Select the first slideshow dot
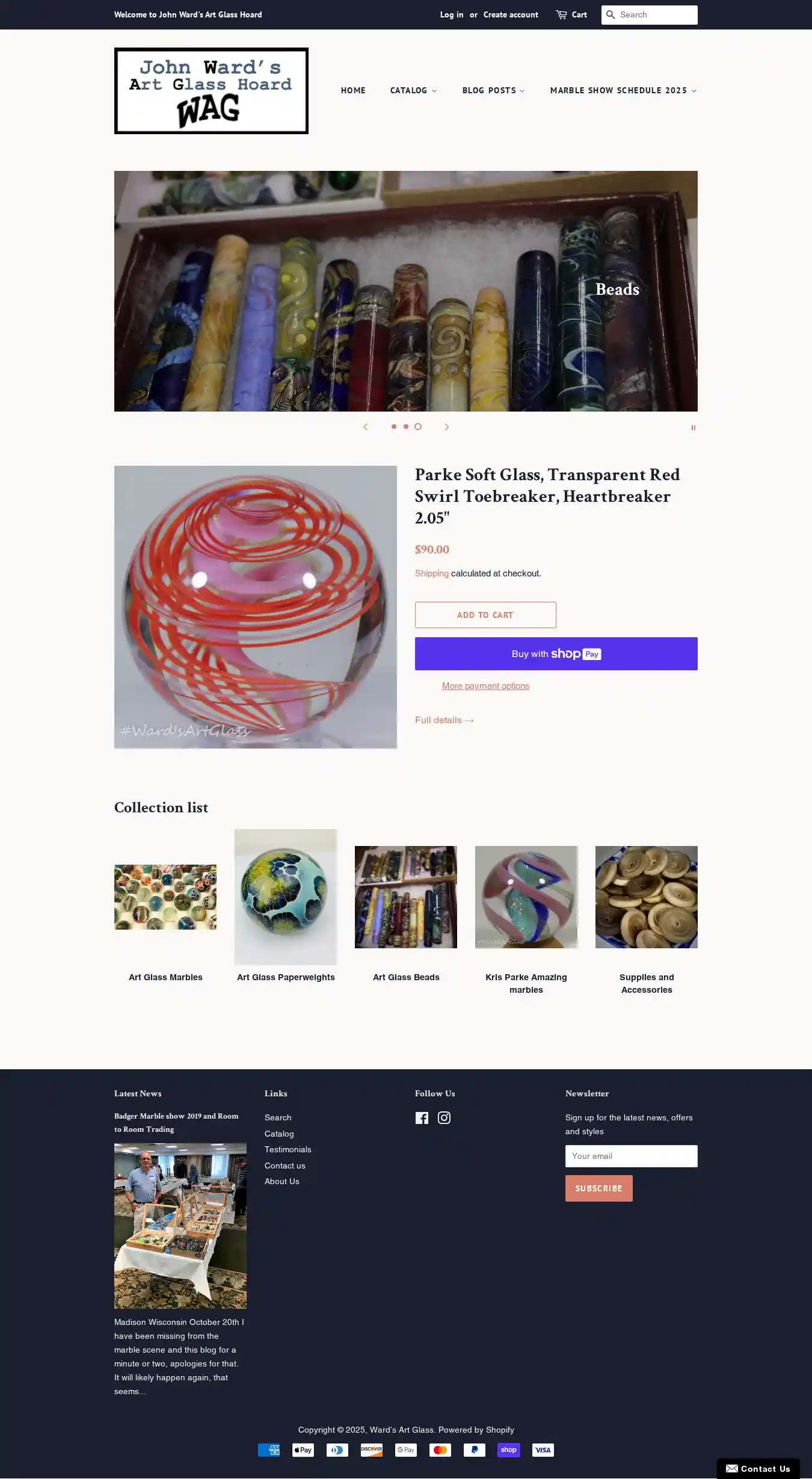 pyautogui.click(x=394, y=427)
